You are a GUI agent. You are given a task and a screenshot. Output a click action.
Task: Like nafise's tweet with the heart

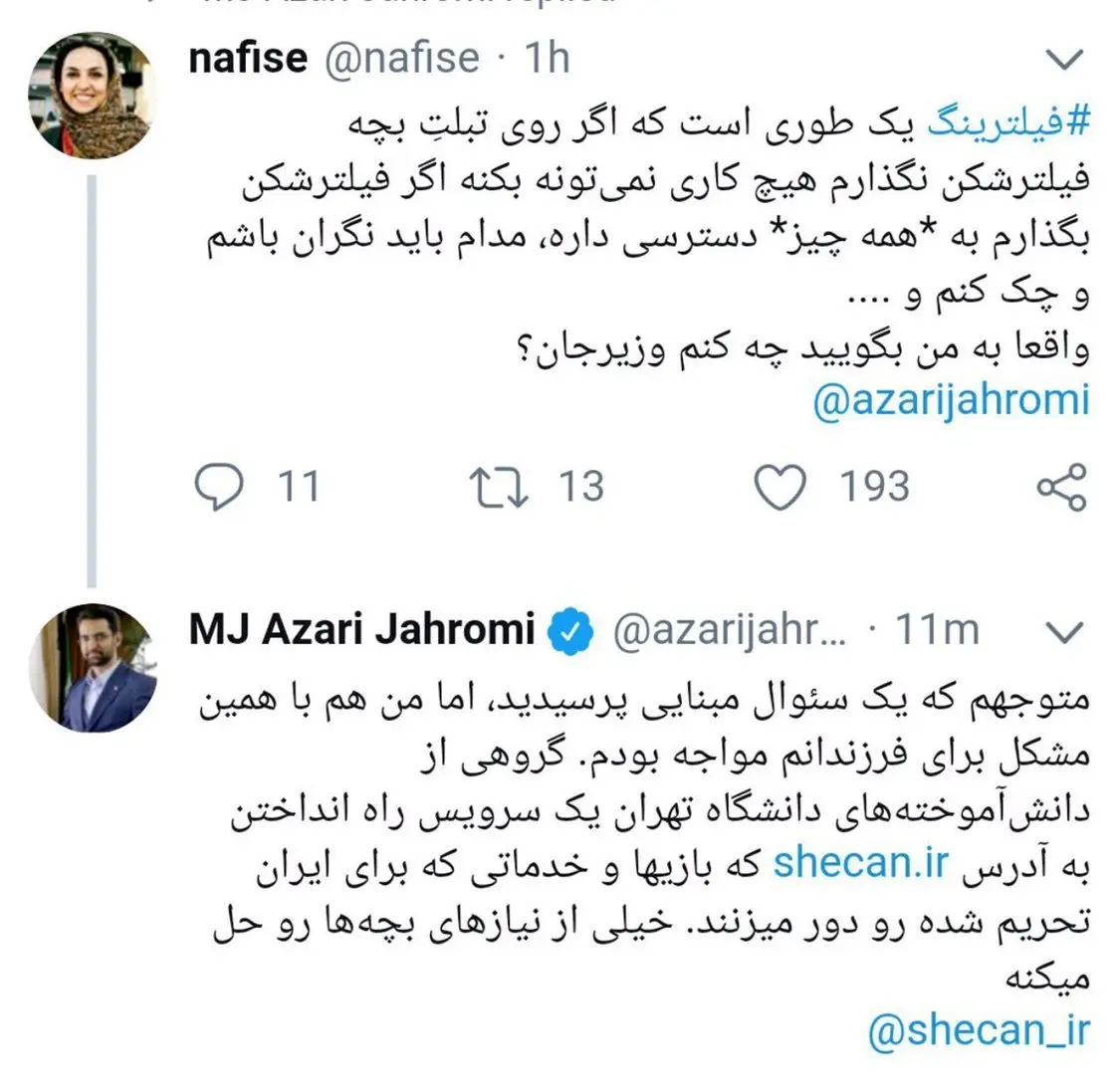pyautogui.click(x=779, y=488)
